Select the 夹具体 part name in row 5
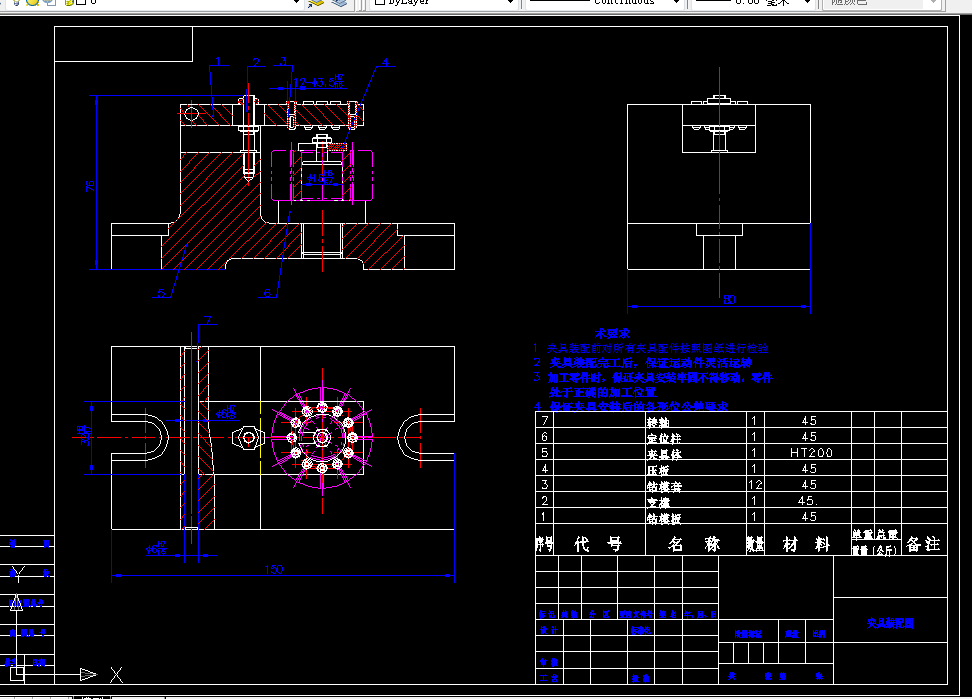Viewport: 972px width, 699px height. pos(664,454)
